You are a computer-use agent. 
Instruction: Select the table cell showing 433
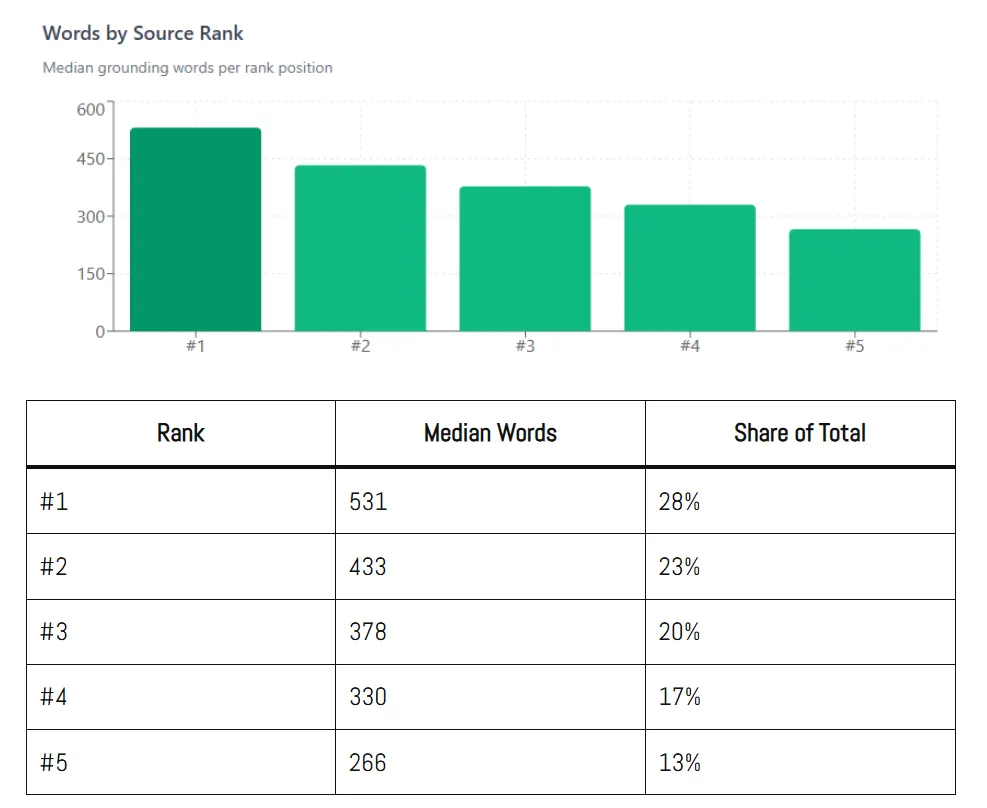pyautogui.click(x=490, y=566)
